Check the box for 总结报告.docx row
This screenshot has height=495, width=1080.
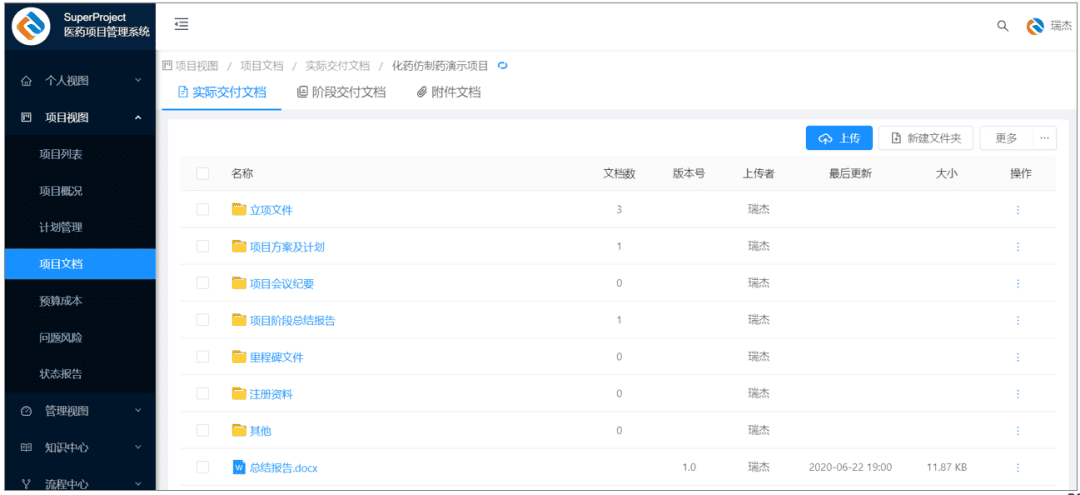[x=202, y=467]
